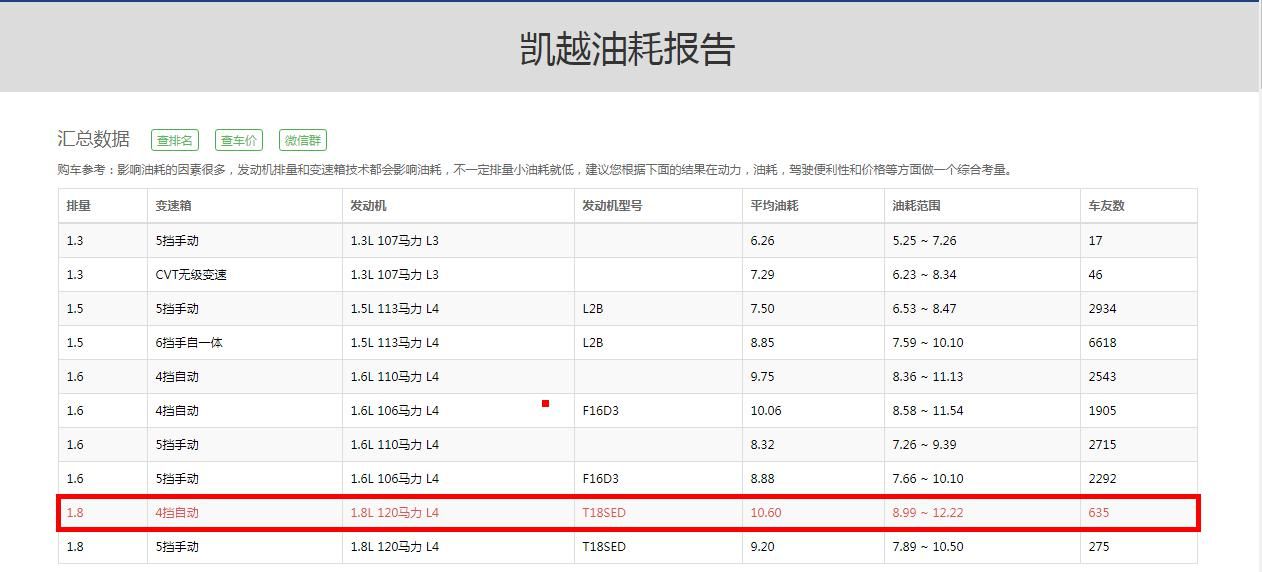Click the 油耗范围 column header
The width and height of the screenshot is (1262, 572).
pyautogui.click(x=916, y=206)
